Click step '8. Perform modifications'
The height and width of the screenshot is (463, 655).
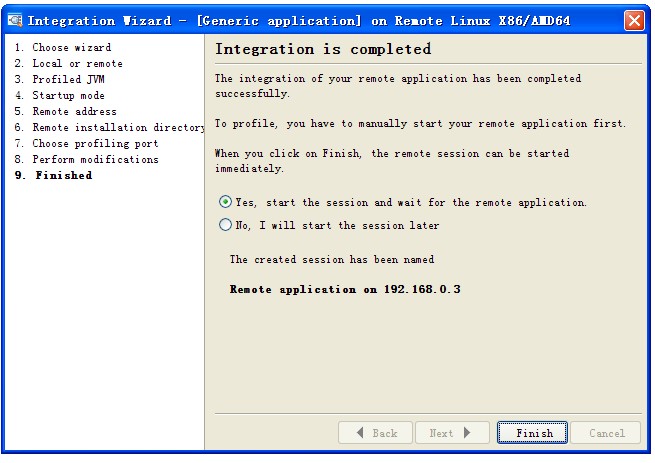pyautogui.click(x=86, y=159)
